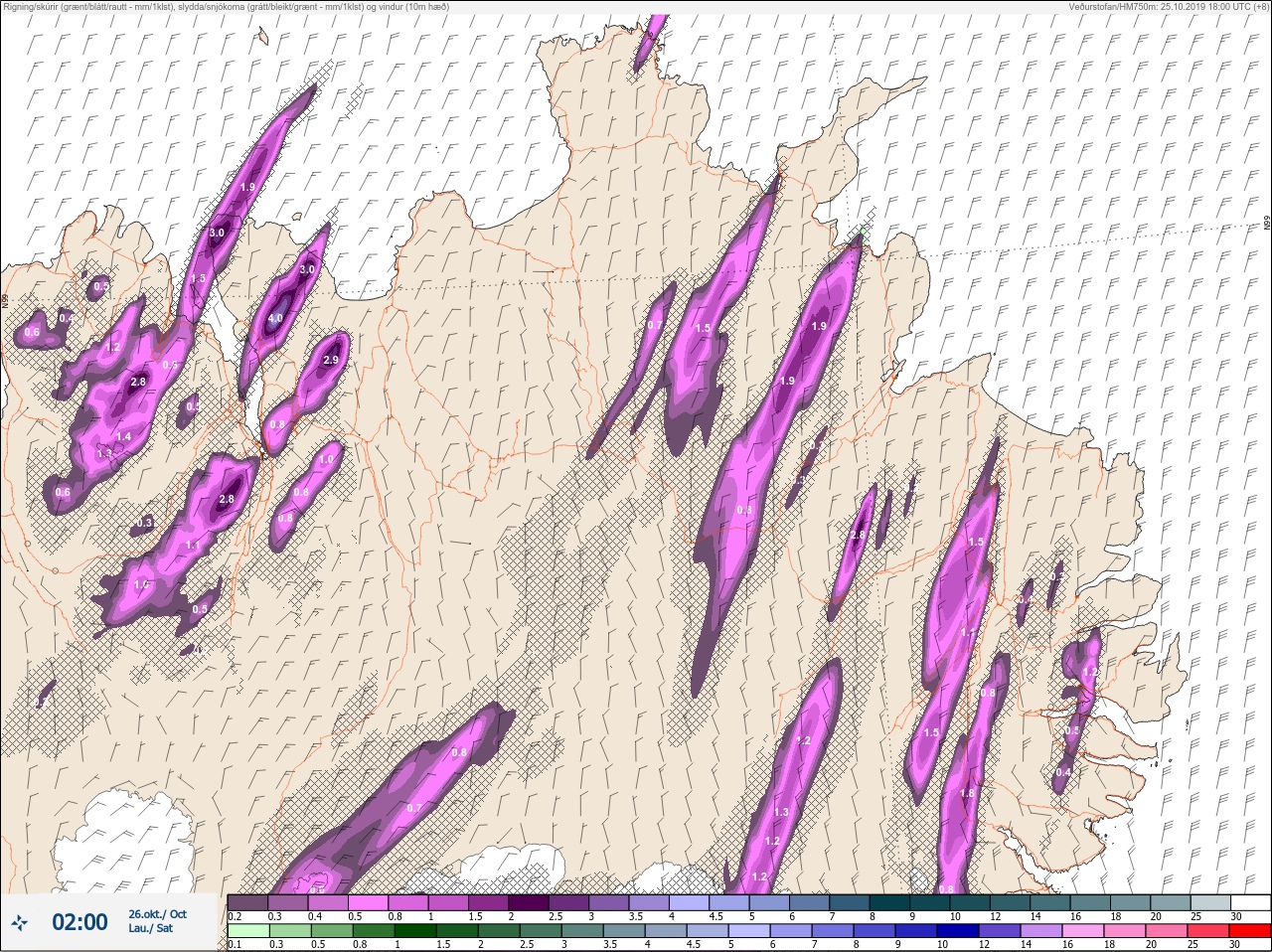Click the 02:00 forecast time
Image resolution: width=1272 pixels, height=952 pixels.
(79, 923)
